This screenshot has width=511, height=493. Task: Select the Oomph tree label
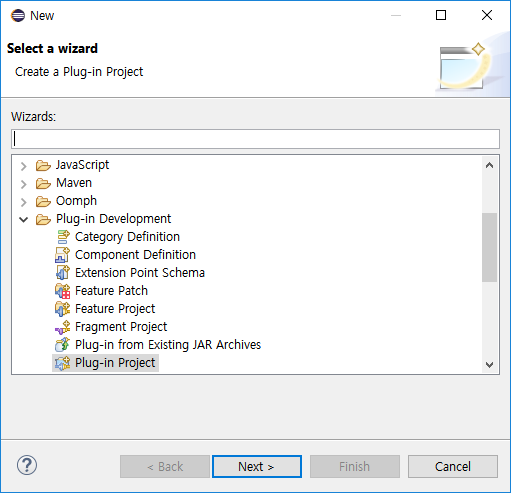76,201
